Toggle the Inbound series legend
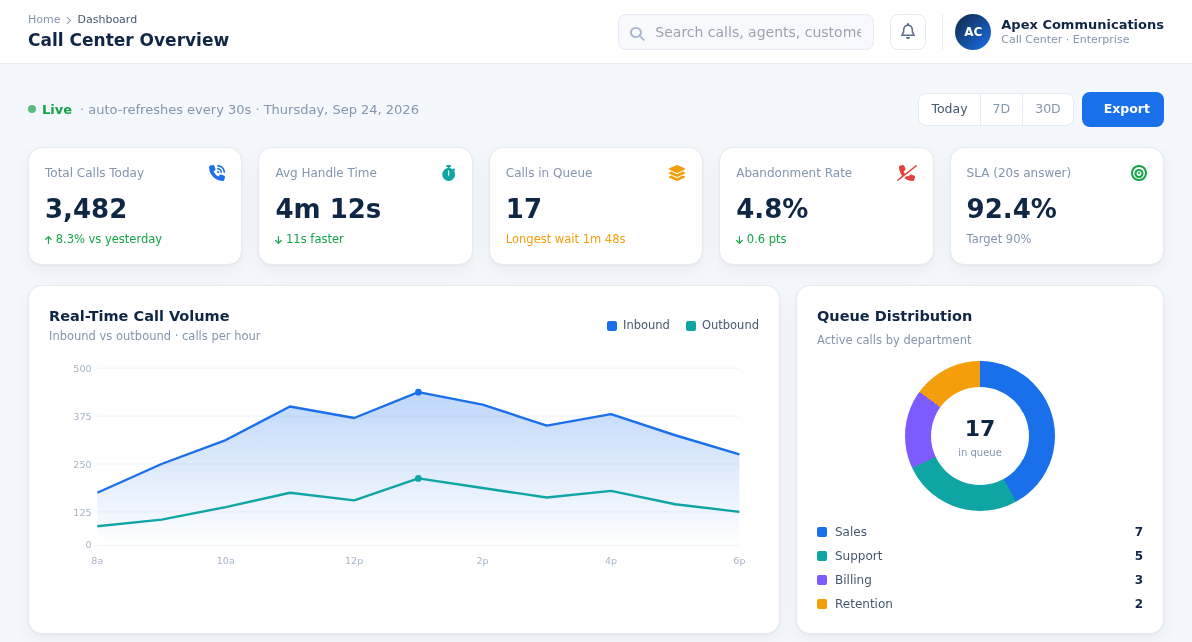The width and height of the screenshot is (1192, 642). pyautogui.click(x=638, y=325)
